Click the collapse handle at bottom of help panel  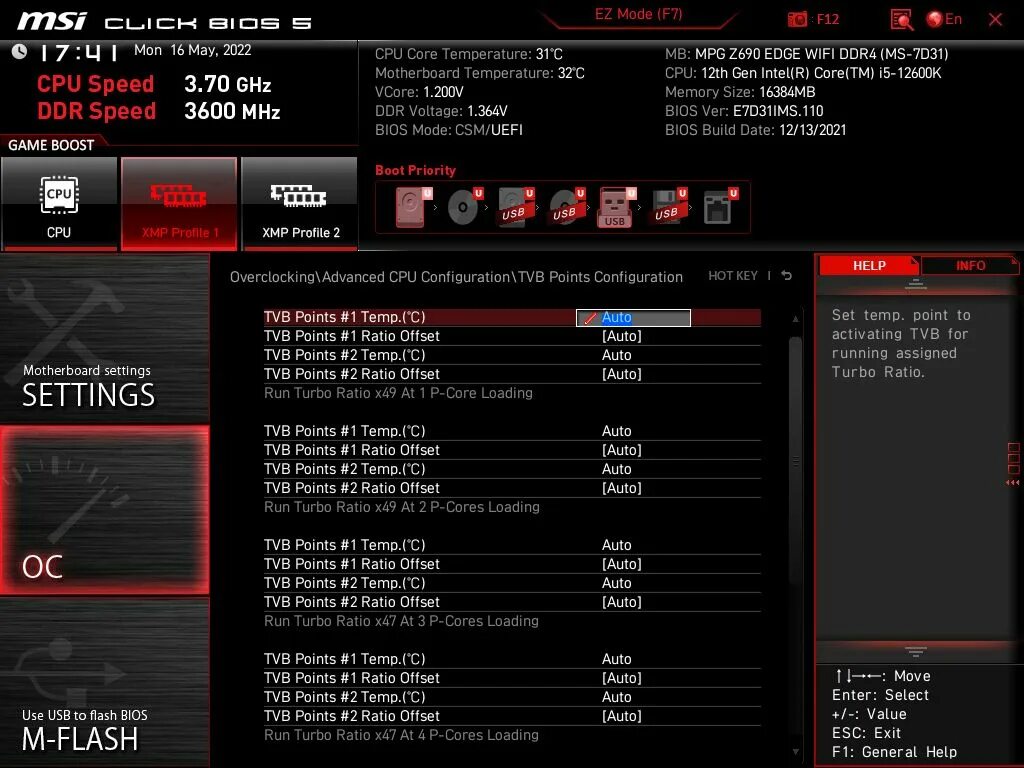click(916, 651)
